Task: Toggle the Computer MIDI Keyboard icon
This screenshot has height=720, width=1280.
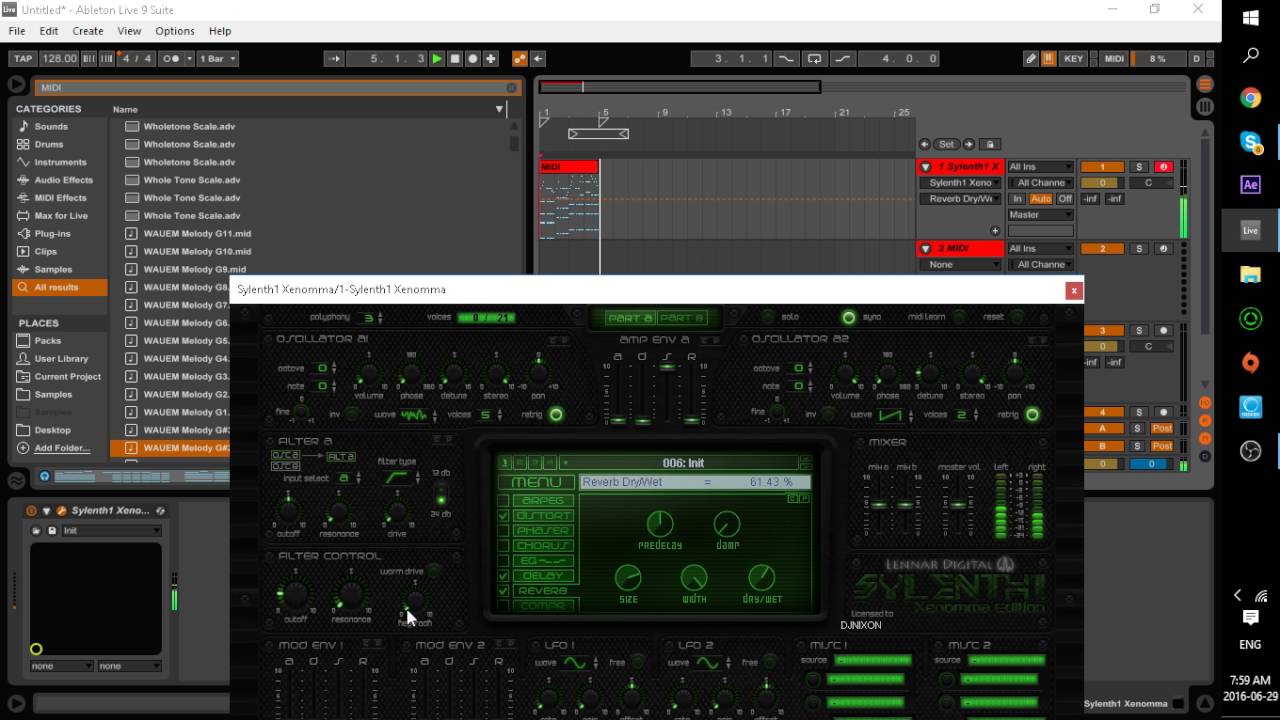Action: [x=1048, y=59]
